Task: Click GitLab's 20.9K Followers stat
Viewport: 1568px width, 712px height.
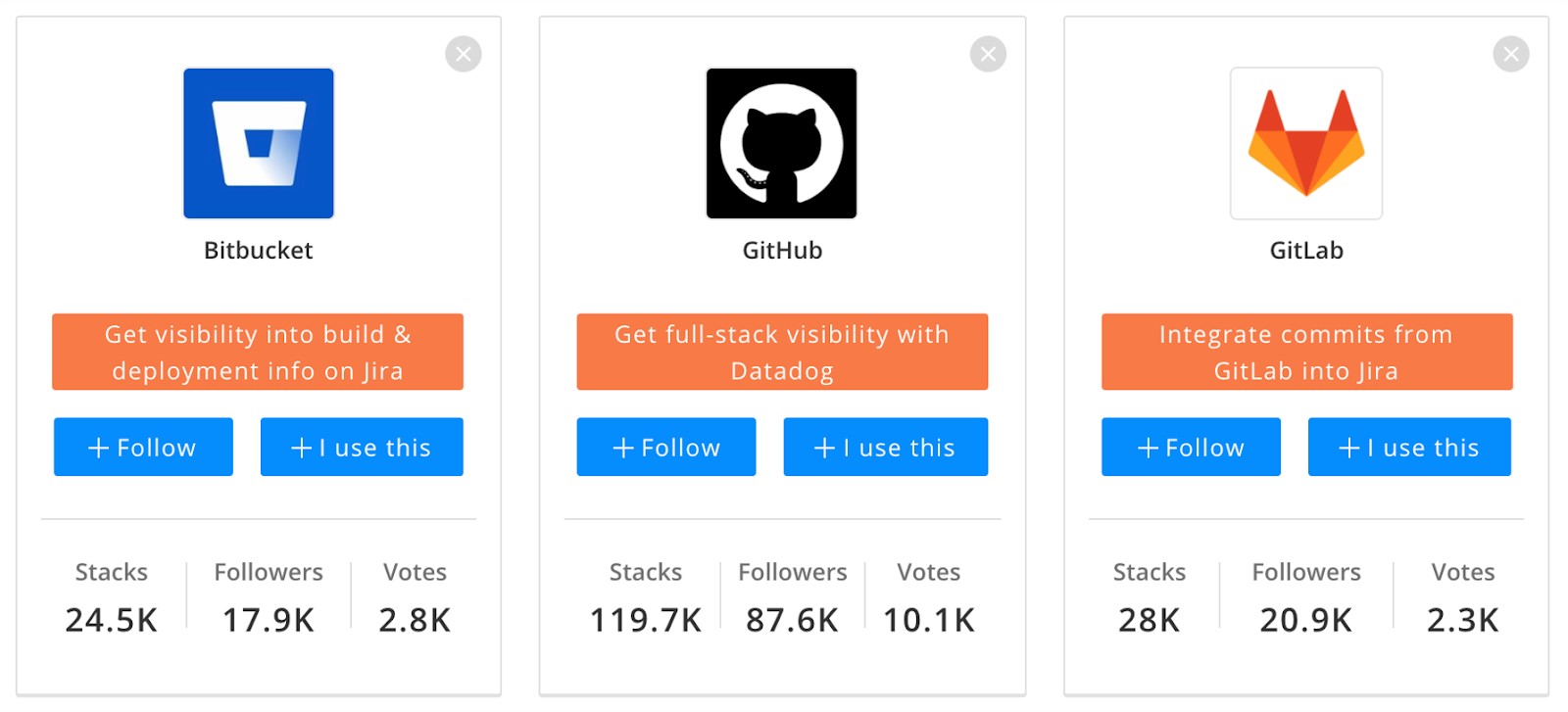Action: [x=1305, y=619]
